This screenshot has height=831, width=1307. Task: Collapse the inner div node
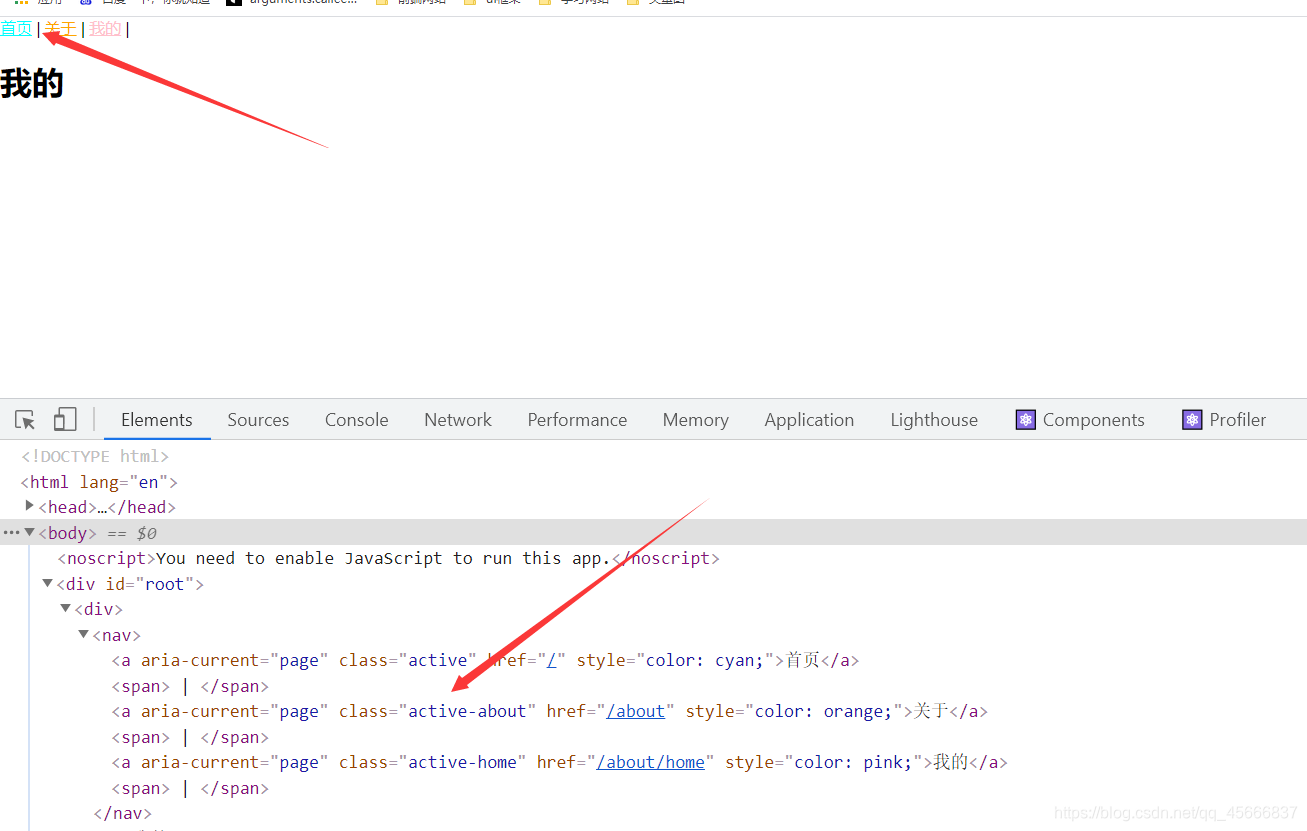[x=66, y=608]
